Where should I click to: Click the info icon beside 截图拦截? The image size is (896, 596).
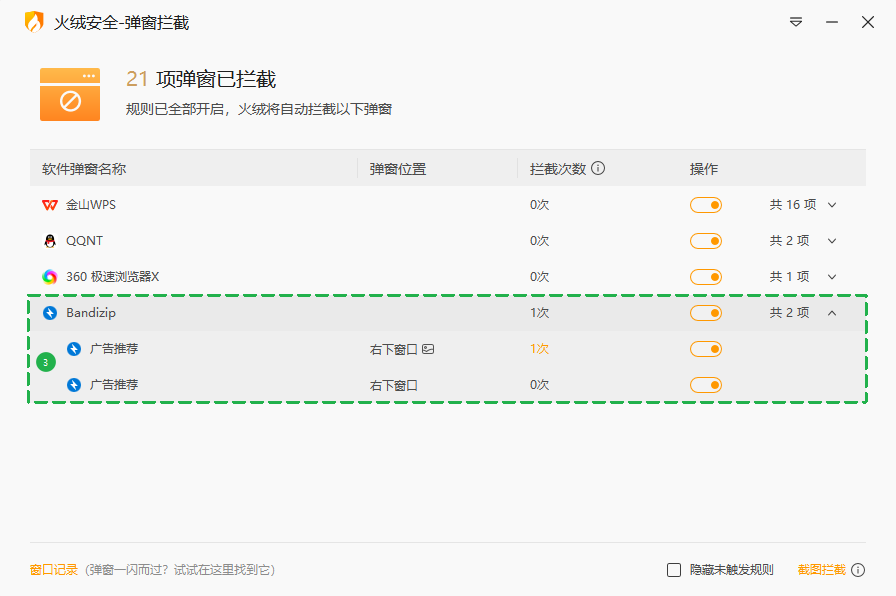point(858,570)
